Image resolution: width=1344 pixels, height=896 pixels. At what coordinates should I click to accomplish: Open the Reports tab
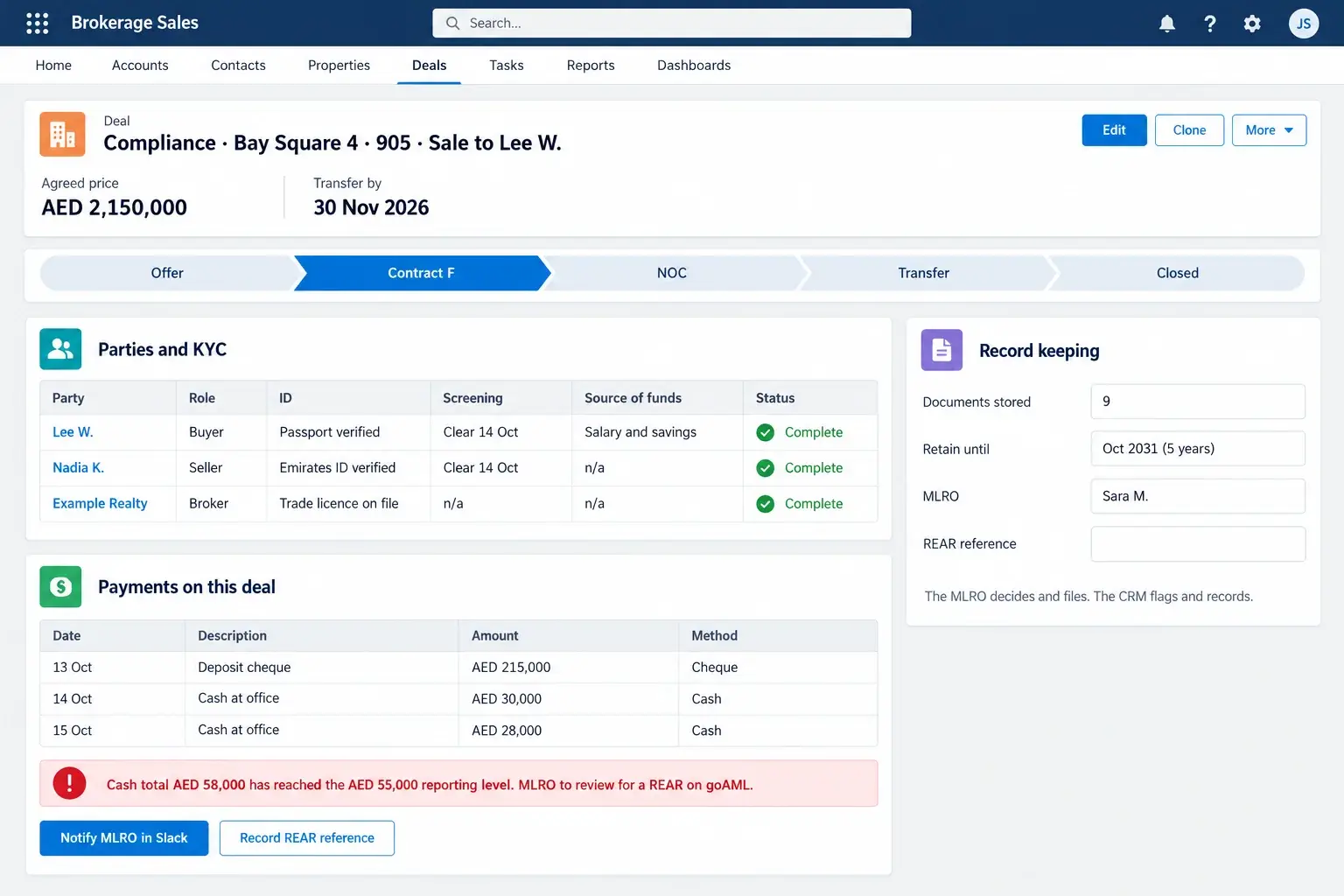point(591,66)
